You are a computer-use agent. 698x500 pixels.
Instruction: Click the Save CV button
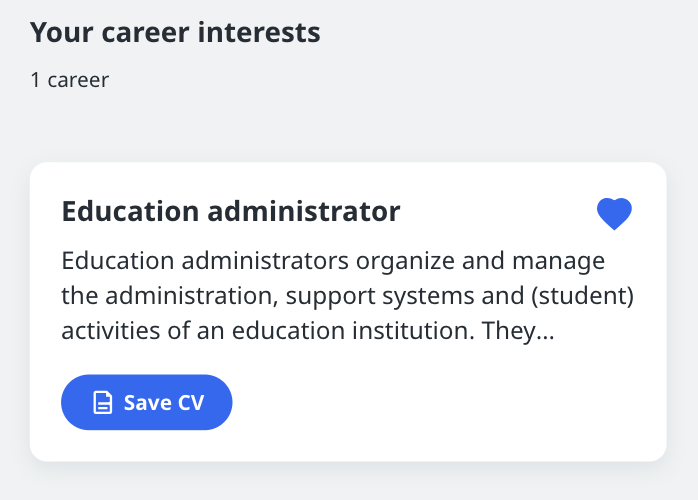(146, 402)
